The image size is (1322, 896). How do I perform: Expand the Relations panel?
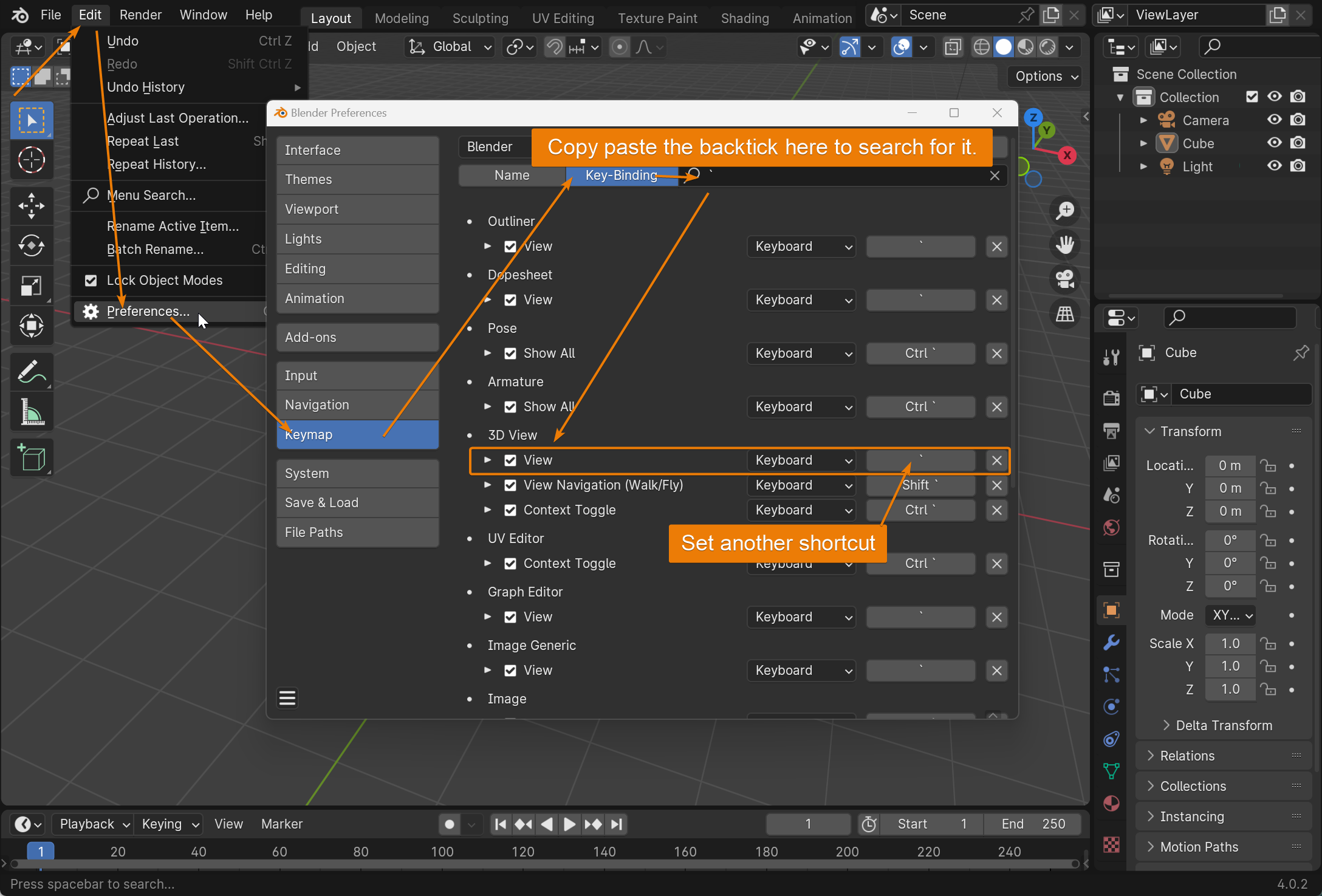[1187, 756]
